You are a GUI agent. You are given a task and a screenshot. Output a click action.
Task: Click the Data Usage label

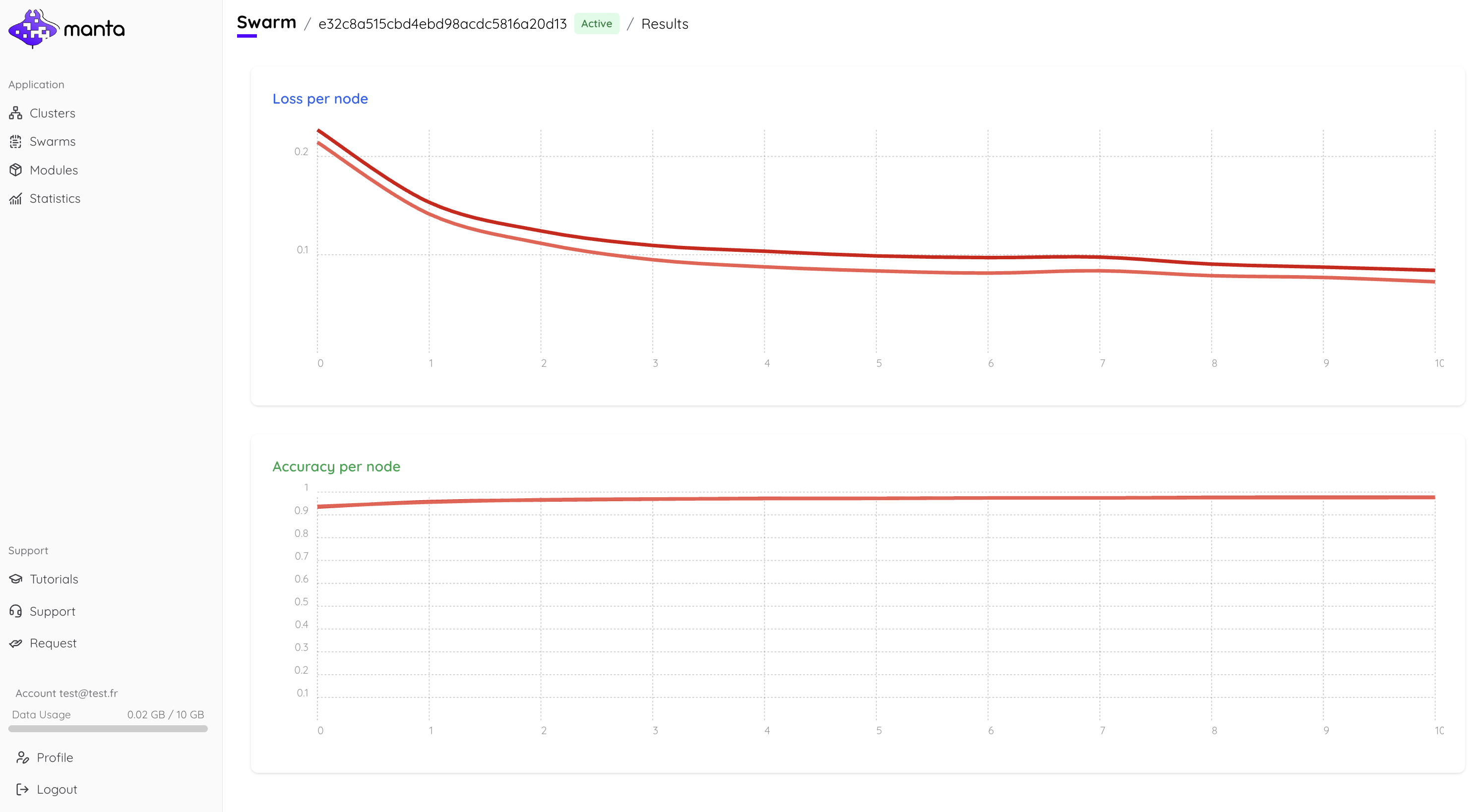click(x=41, y=714)
